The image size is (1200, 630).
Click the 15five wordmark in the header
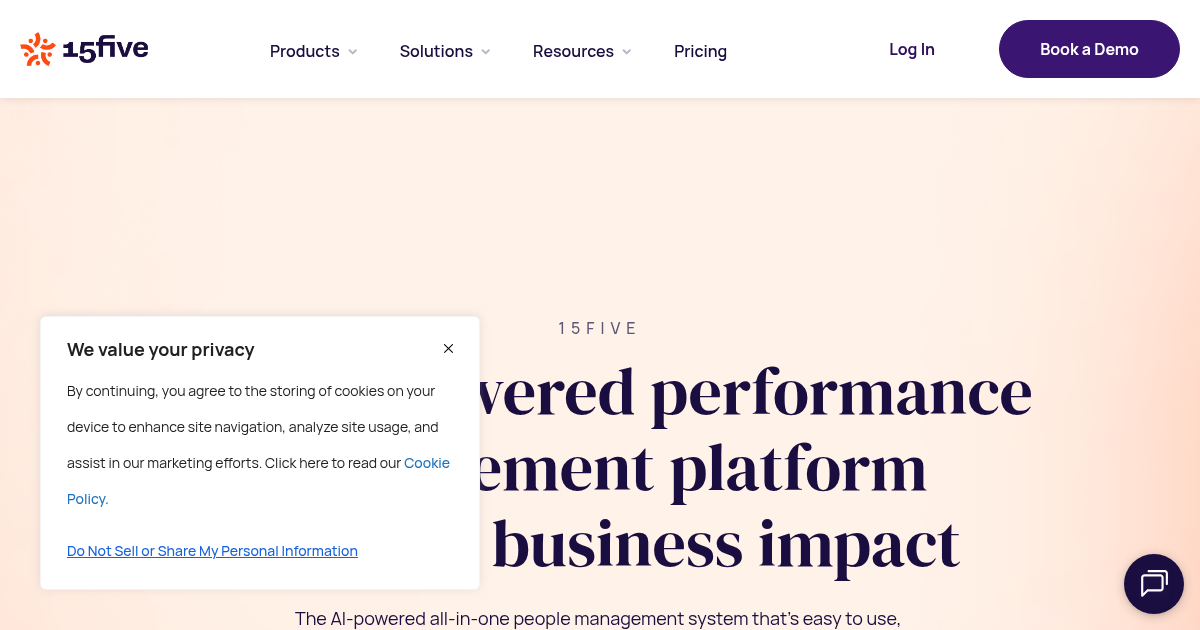point(105,49)
